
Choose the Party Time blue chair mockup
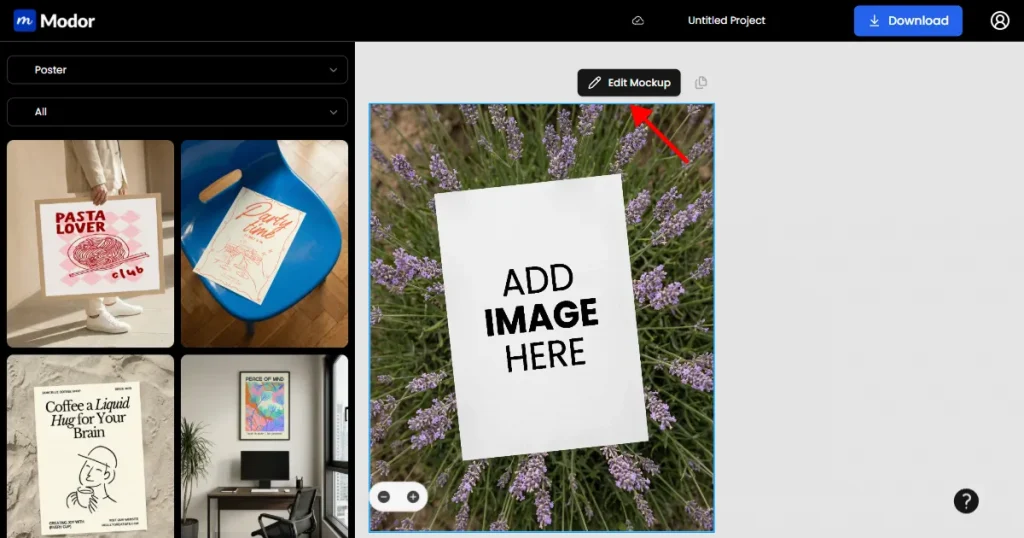pos(264,243)
